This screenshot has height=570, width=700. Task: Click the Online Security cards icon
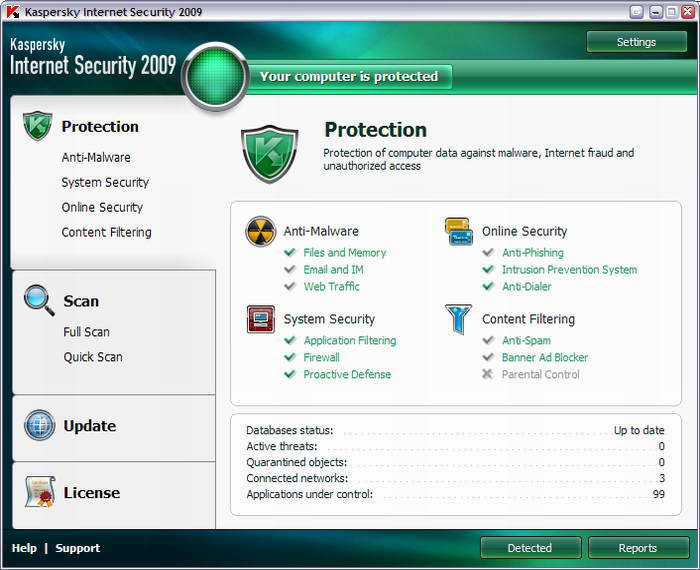coord(459,231)
